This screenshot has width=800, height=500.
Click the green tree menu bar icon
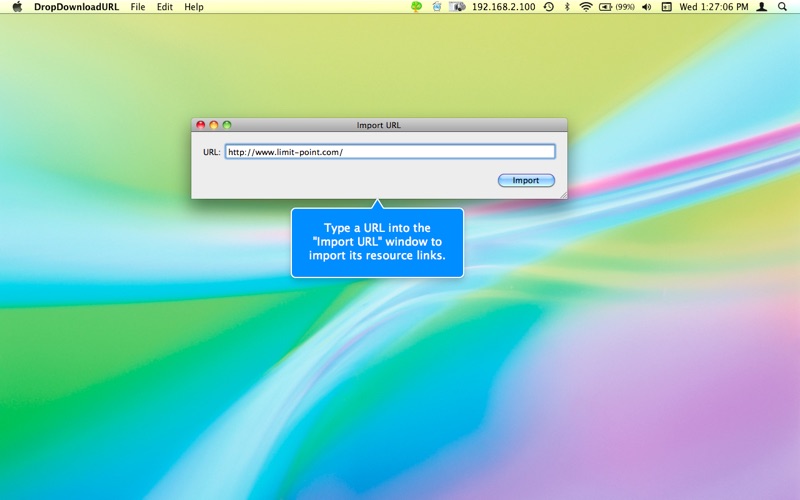(x=416, y=7)
